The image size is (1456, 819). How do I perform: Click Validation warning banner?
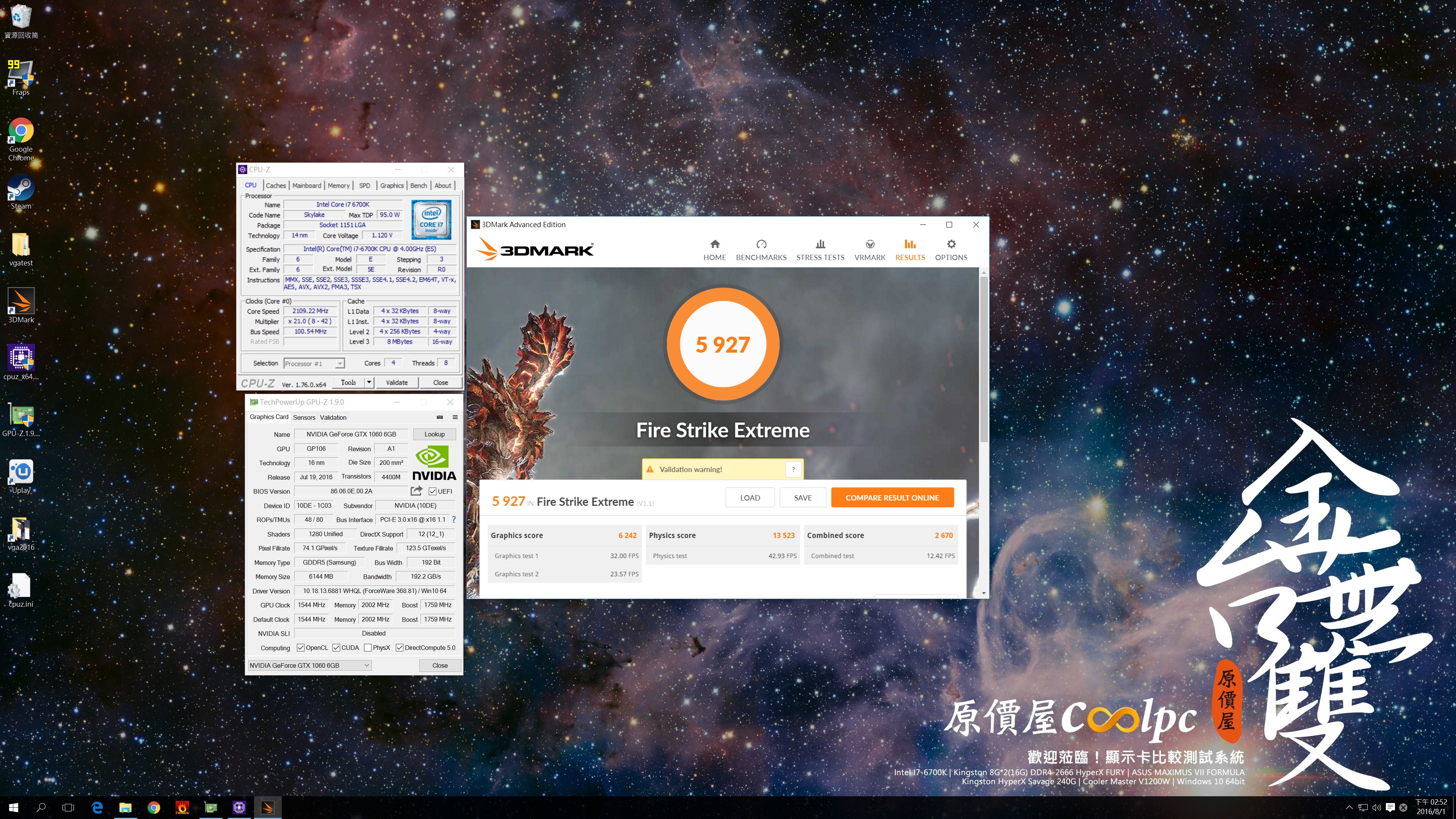pos(722,469)
